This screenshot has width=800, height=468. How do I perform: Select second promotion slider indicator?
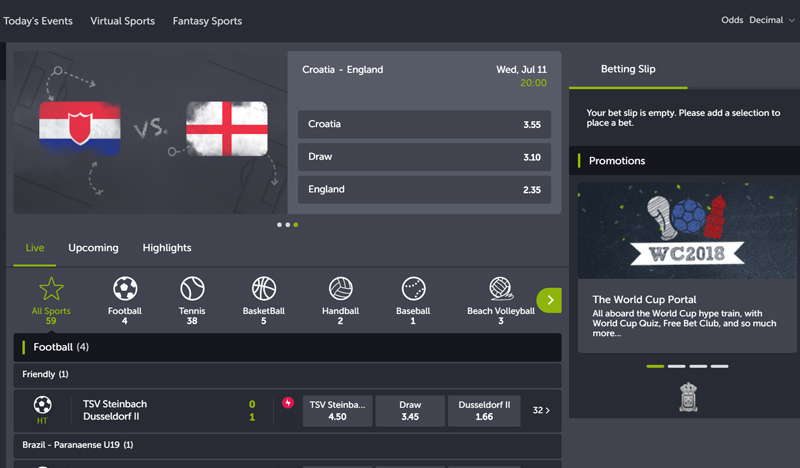[677, 366]
